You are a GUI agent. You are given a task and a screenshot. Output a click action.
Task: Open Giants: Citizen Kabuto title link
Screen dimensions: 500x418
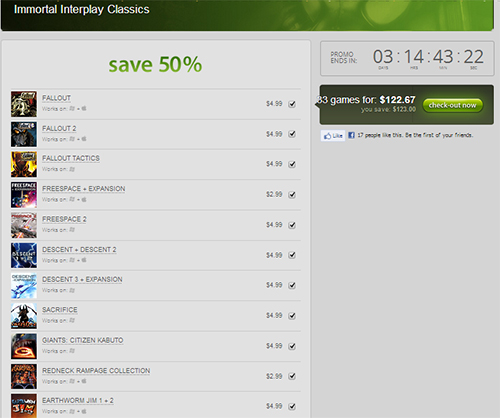point(83,340)
